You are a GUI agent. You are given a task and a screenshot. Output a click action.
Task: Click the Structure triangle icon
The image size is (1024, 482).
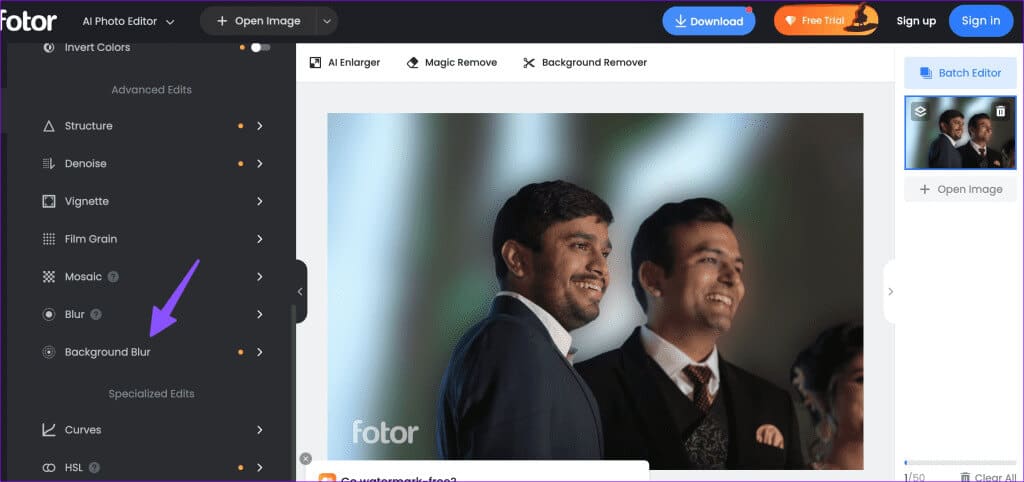pyautogui.click(x=48, y=126)
